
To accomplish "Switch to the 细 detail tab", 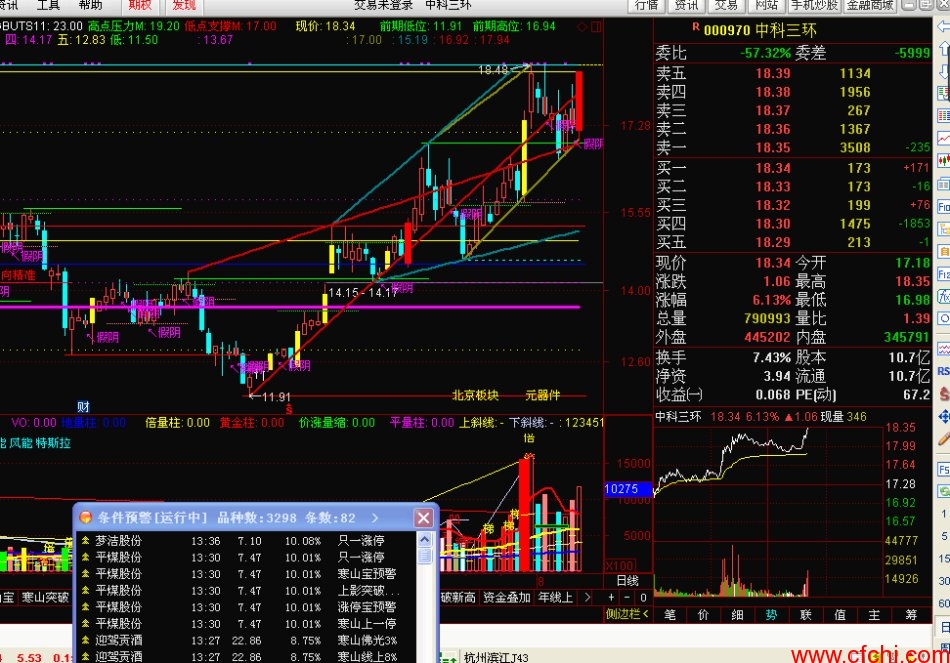I will point(737,615).
